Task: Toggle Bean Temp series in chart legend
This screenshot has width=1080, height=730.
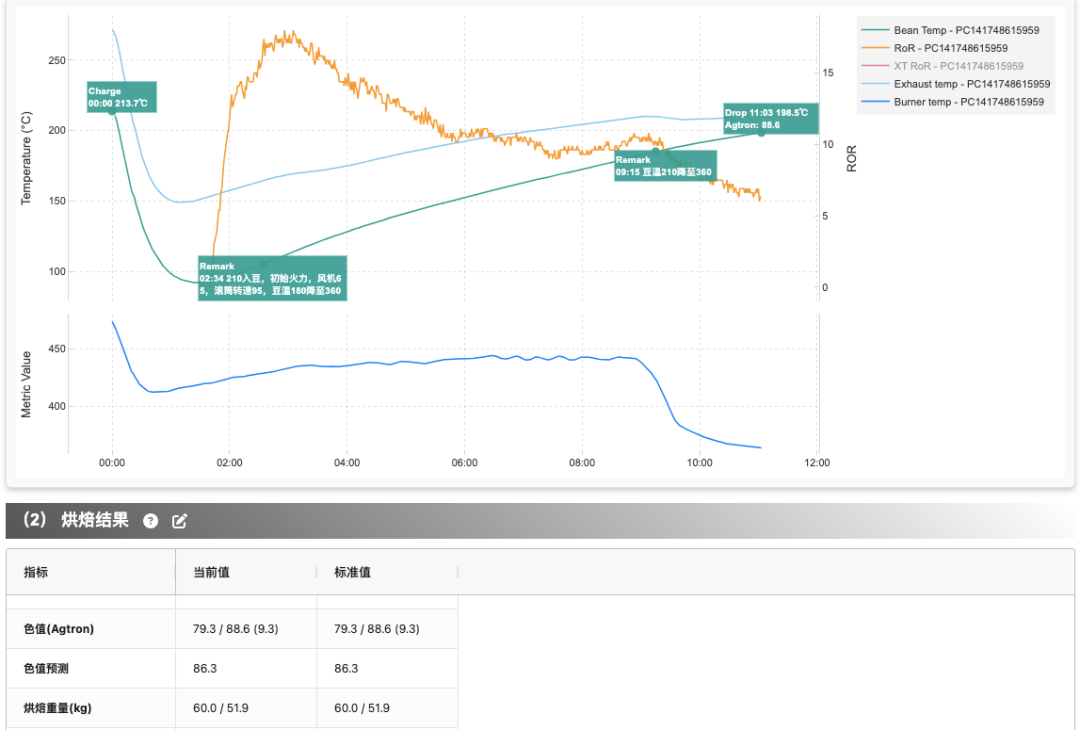Action: point(951,30)
